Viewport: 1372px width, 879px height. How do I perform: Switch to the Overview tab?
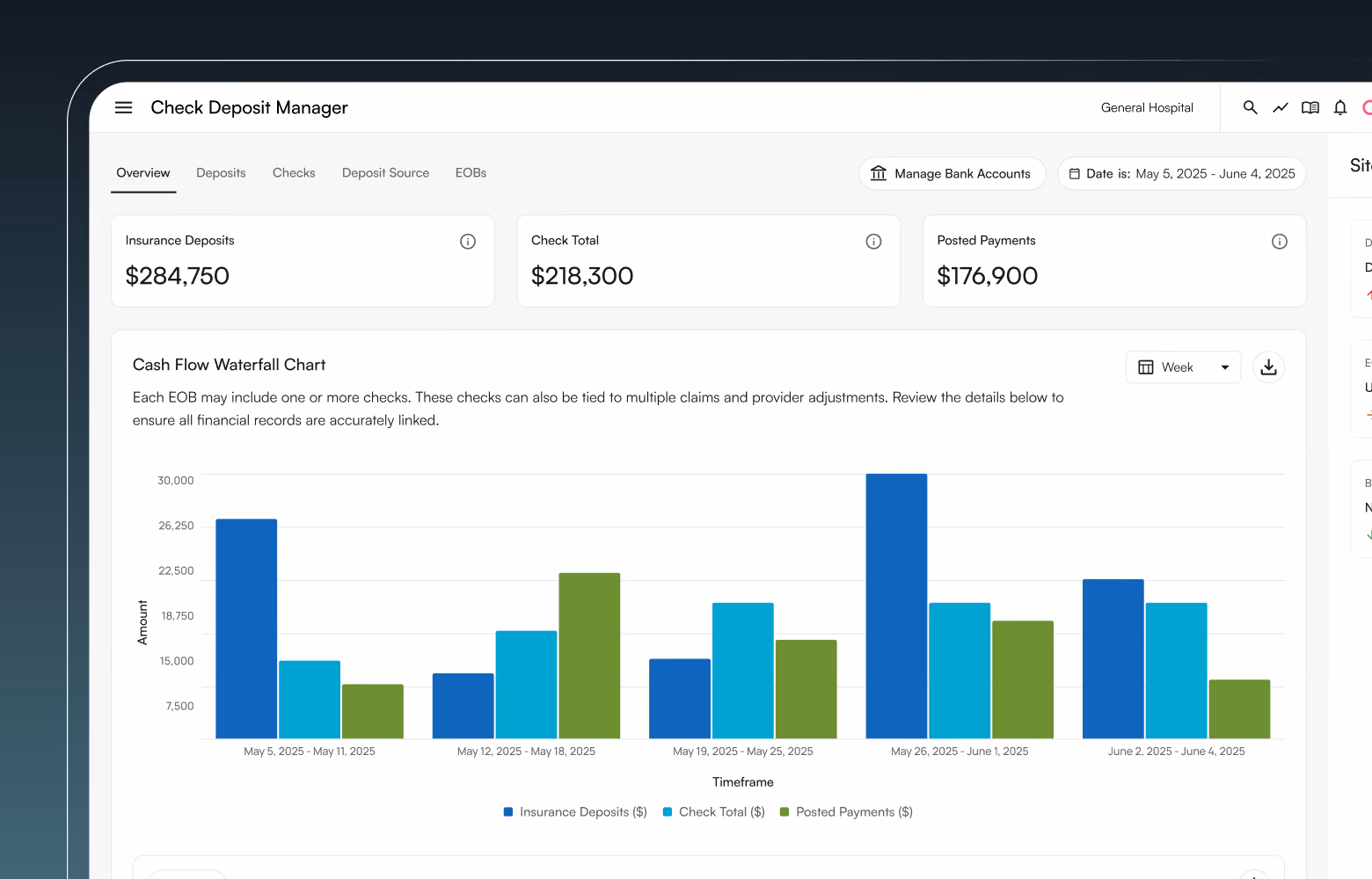(143, 173)
